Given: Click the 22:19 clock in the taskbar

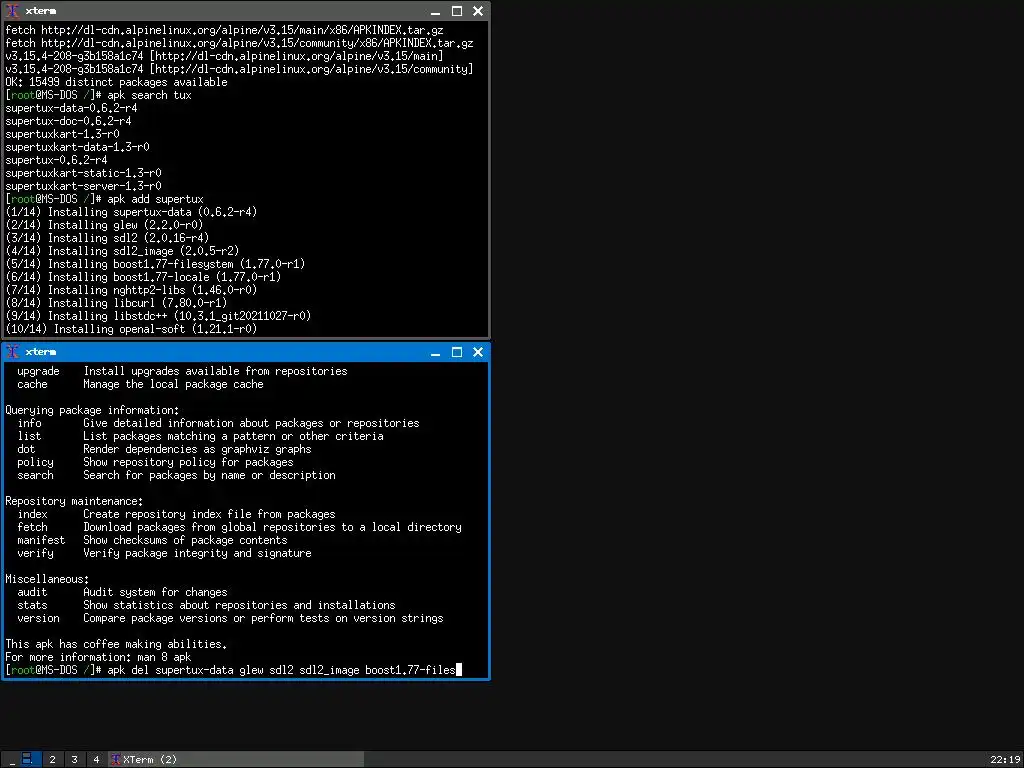Looking at the screenshot, I should pos(1004,760).
